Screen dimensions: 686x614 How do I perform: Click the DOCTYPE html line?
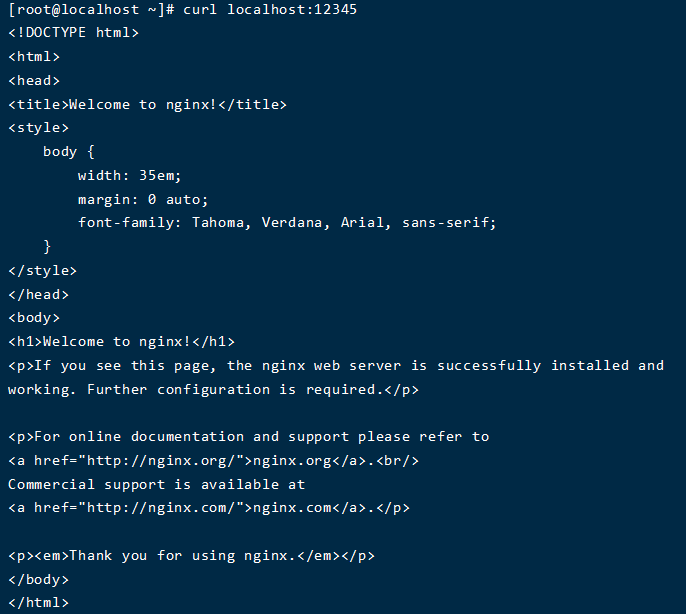pos(73,32)
